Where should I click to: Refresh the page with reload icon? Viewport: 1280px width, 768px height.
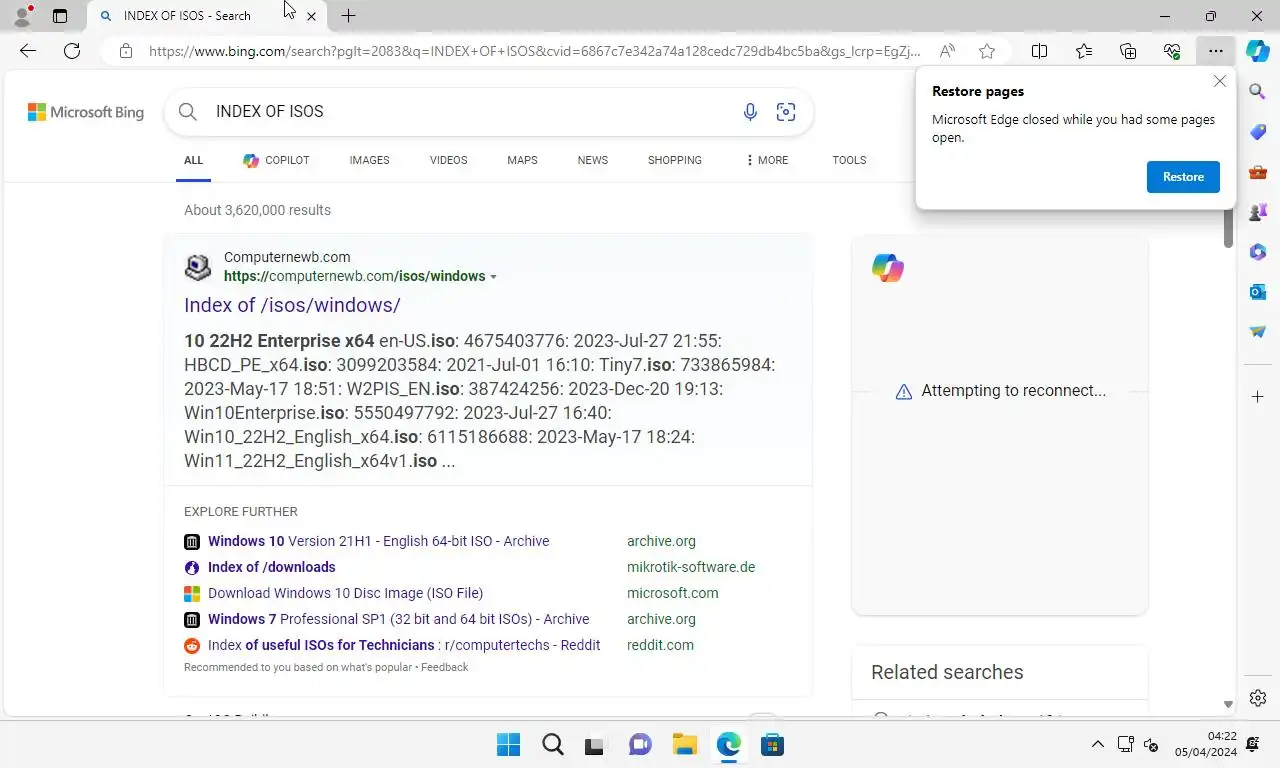pos(72,51)
